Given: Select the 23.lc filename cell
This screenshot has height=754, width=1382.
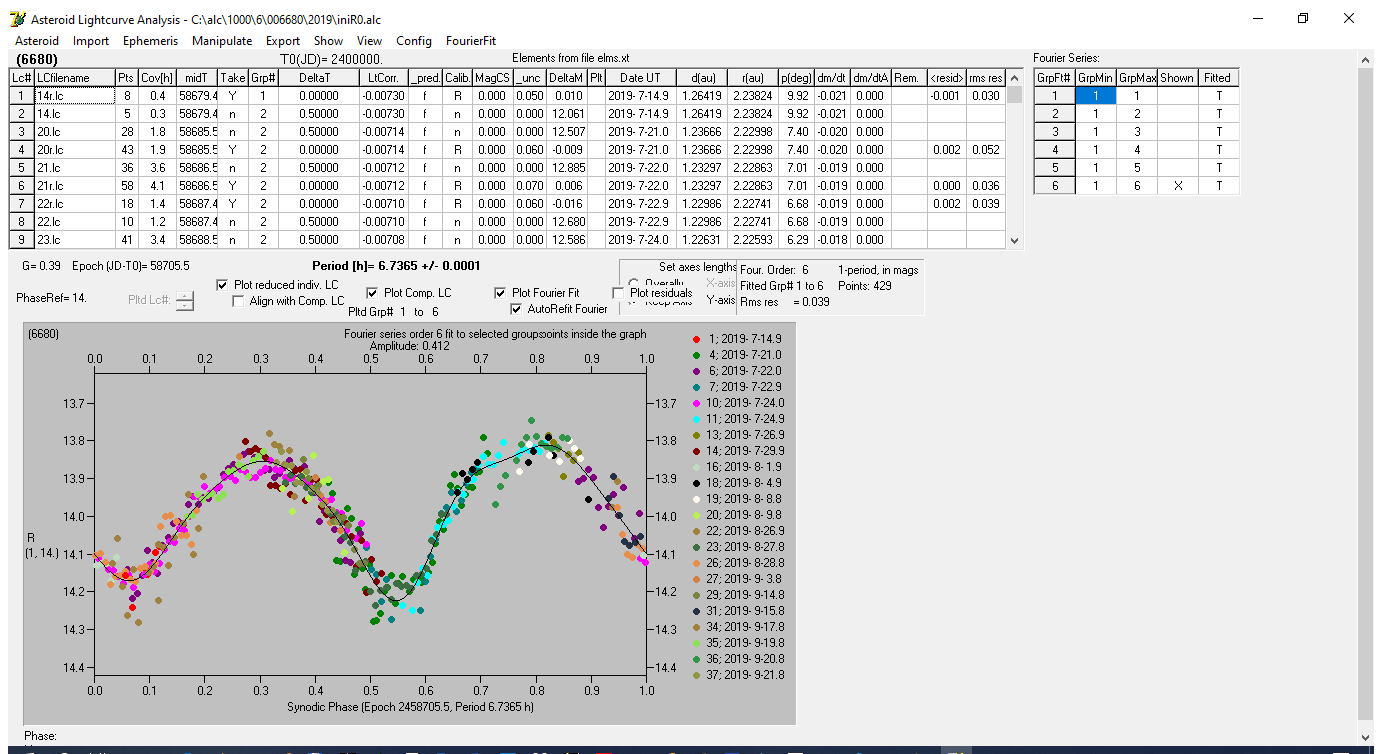Looking at the screenshot, I should (x=73, y=240).
